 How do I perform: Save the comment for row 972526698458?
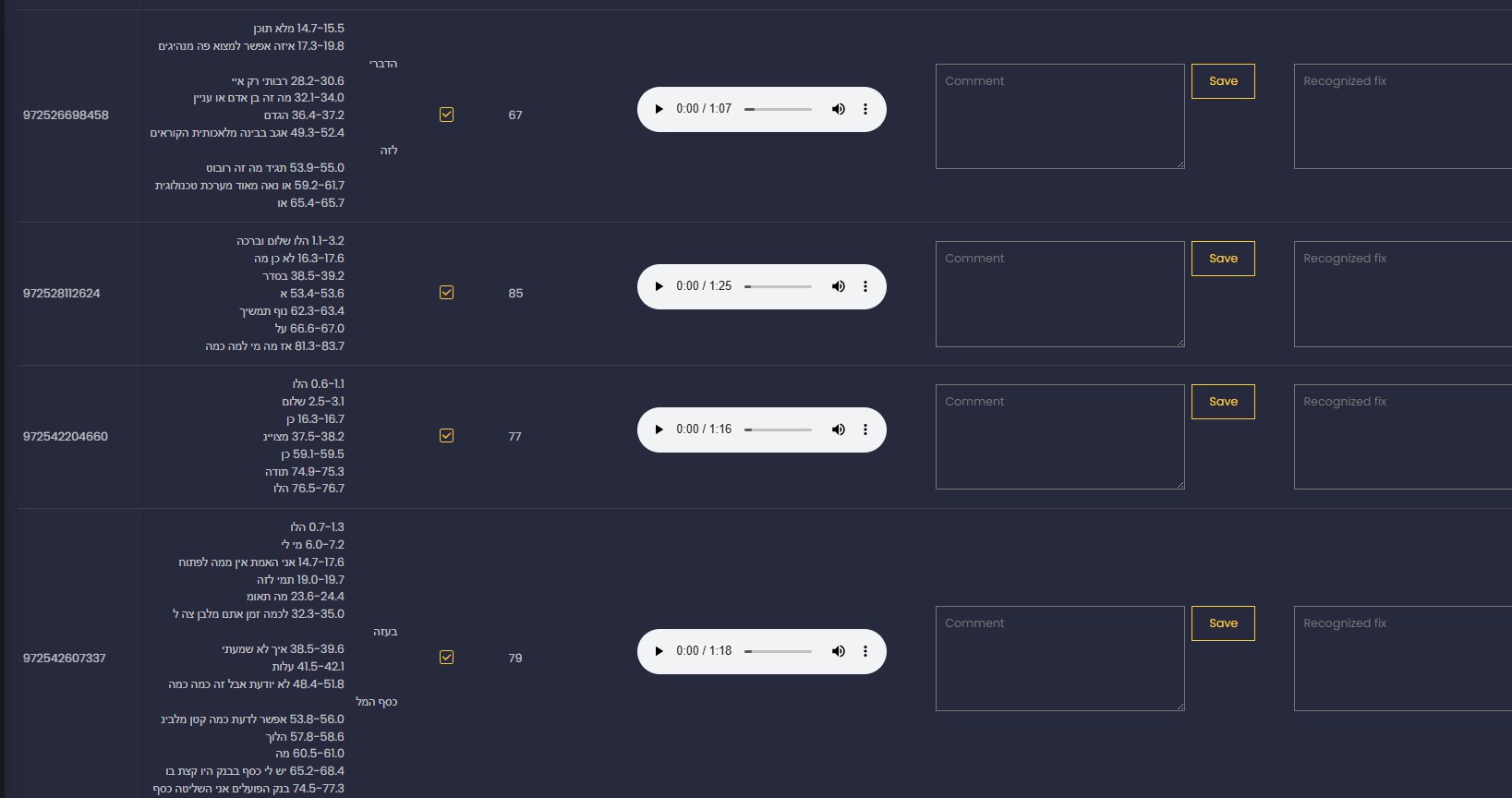click(x=1223, y=81)
